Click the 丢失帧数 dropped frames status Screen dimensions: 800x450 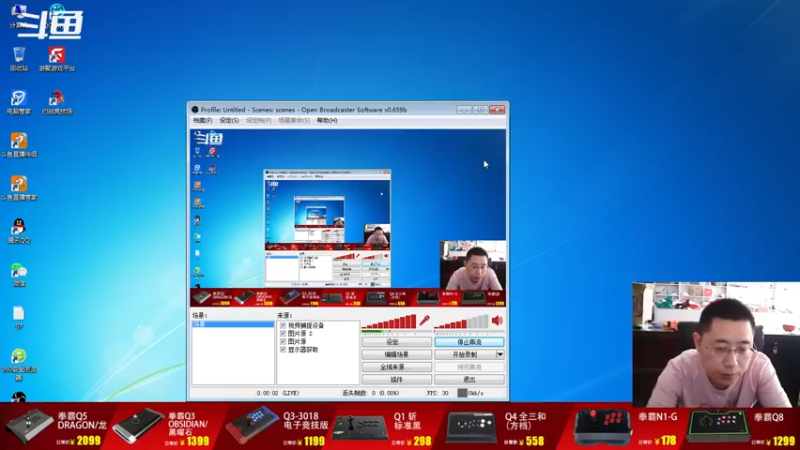pos(370,393)
